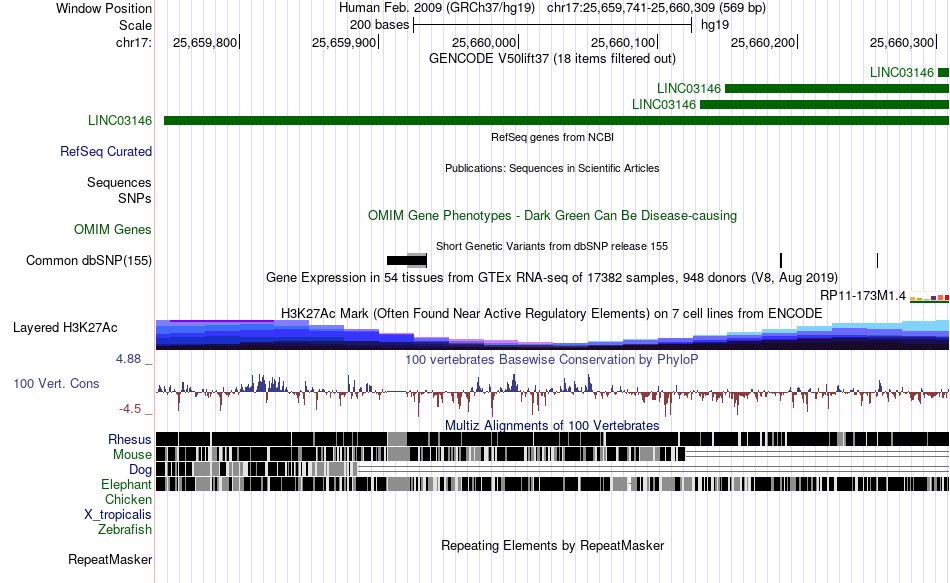The height and width of the screenshot is (583, 950).
Task: Click the Layered H3K27Ac track label
Action: [65, 328]
